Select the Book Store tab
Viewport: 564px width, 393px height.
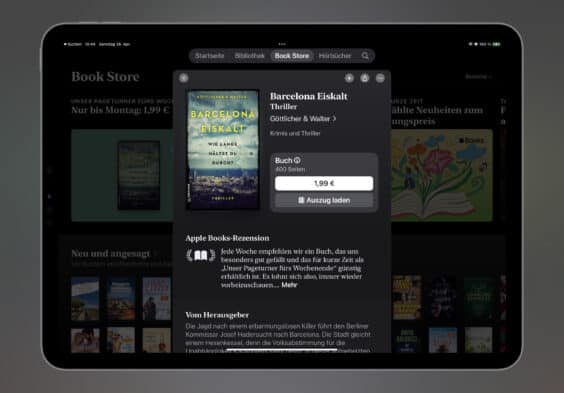coord(292,56)
